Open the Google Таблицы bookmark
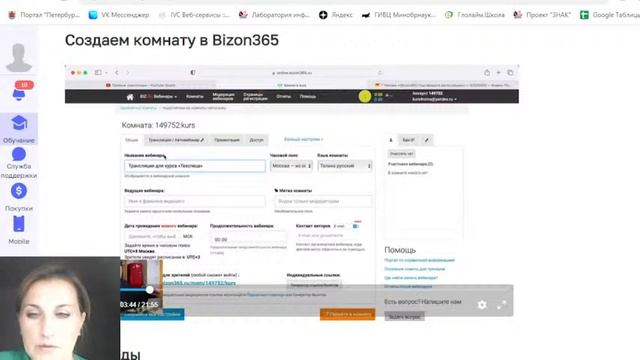Viewport: 640px width, 360px height. click(610, 15)
